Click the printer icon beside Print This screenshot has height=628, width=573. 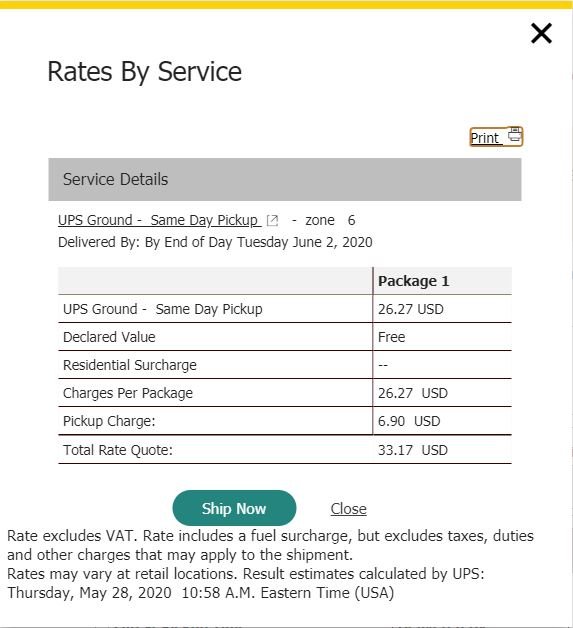click(515, 135)
